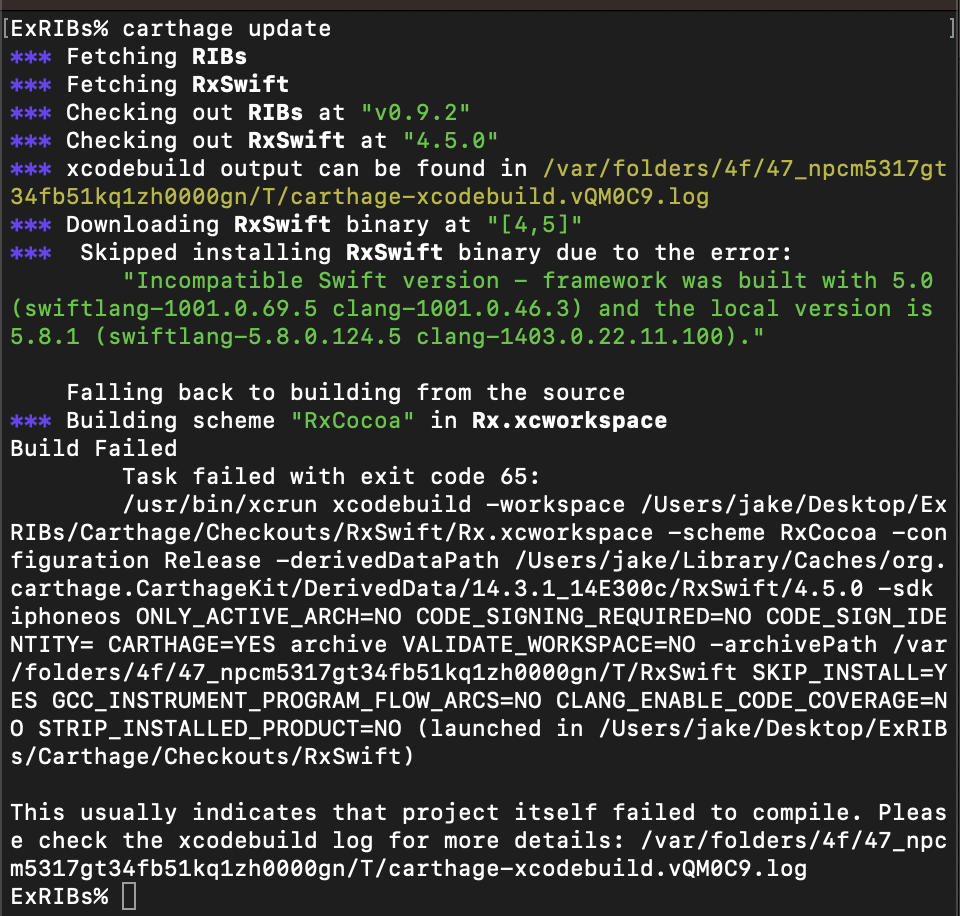Screen dimensions: 960x916
Task: Click the 'VALIDATE_WORKSPACE=NO' setting text
Action: click(x=549, y=645)
